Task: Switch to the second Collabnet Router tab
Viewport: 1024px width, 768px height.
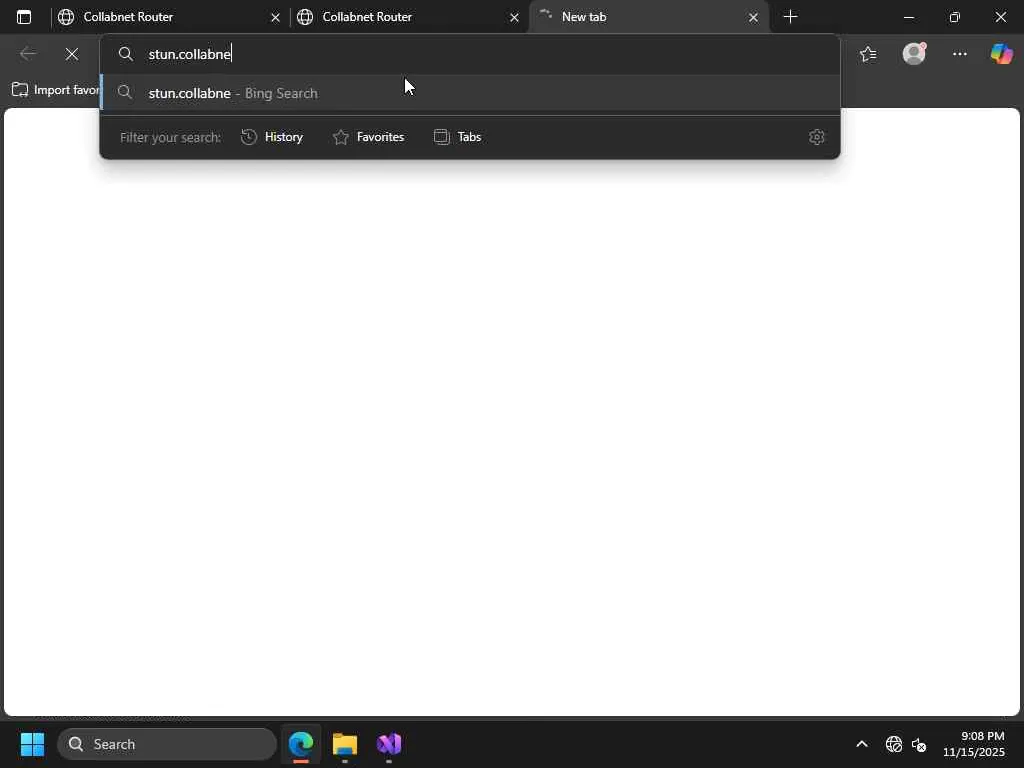Action: [408, 17]
